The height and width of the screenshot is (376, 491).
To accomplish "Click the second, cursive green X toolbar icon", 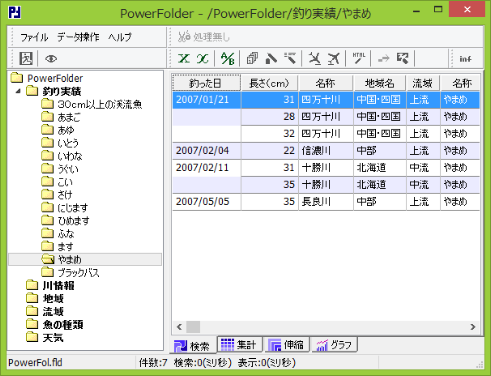I will coord(202,59).
